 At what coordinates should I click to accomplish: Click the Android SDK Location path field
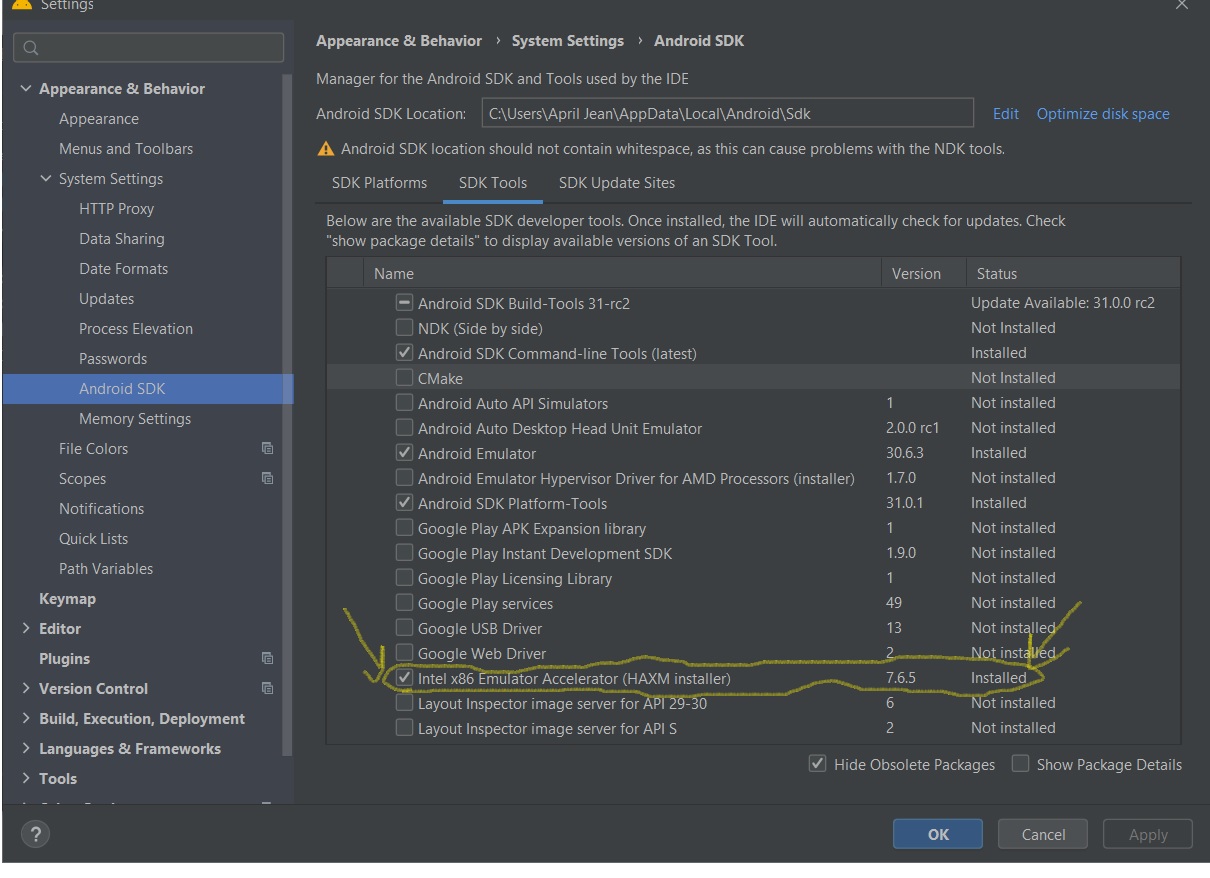click(x=727, y=114)
